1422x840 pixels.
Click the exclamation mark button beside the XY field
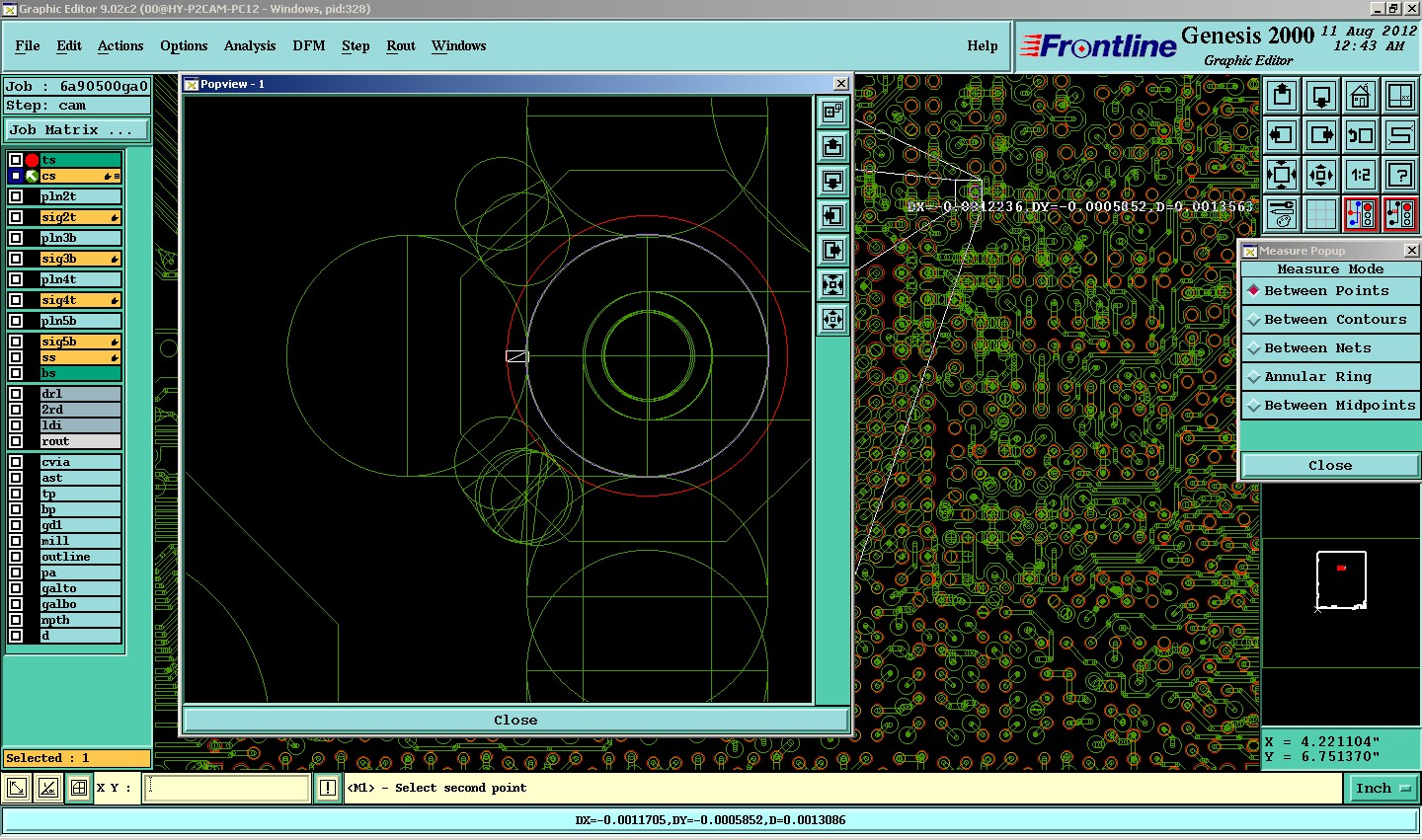(328, 788)
